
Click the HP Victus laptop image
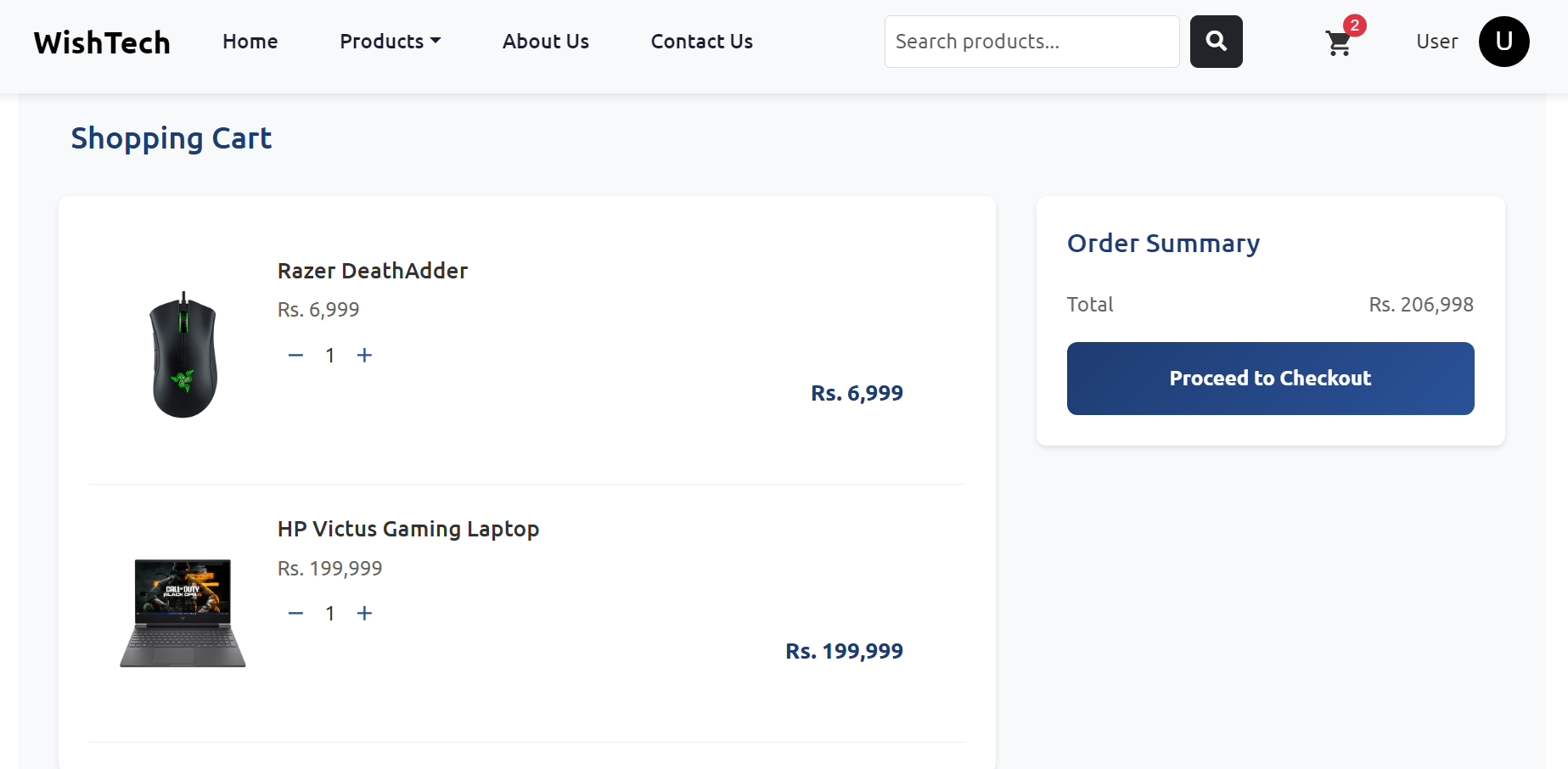click(x=183, y=613)
